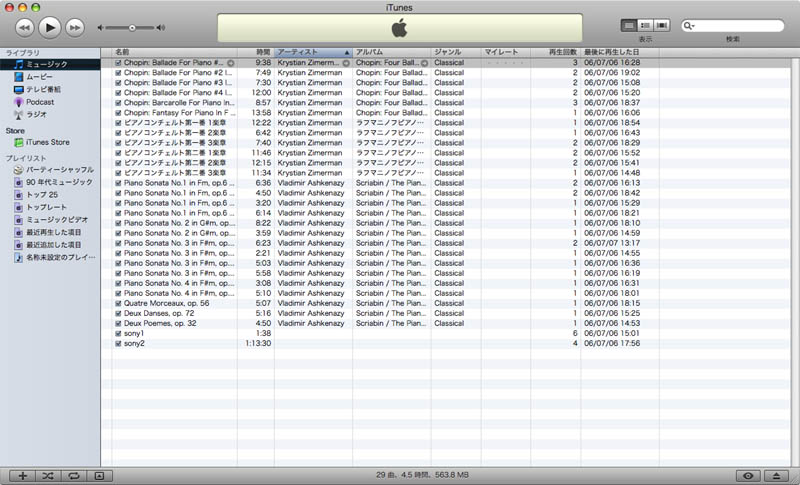Toggle shuffle playback at bottom left
The width and height of the screenshot is (800, 485).
(x=49, y=475)
